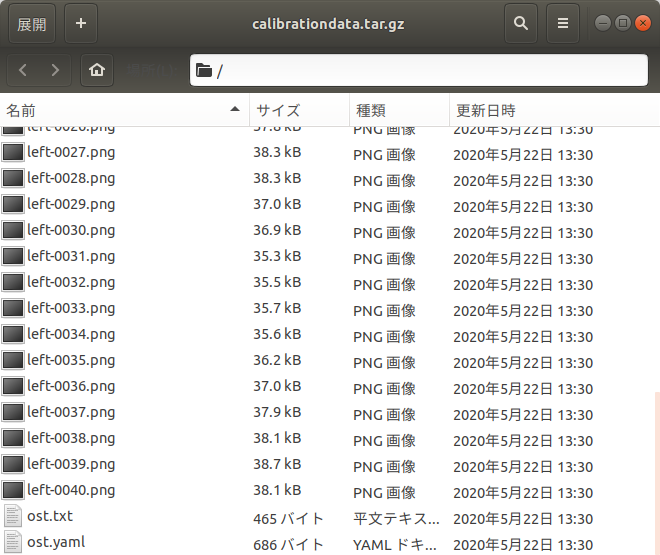660x555 pixels.
Task: Close the calibrationdata.tar.gz window
Action: [x=643, y=23]
